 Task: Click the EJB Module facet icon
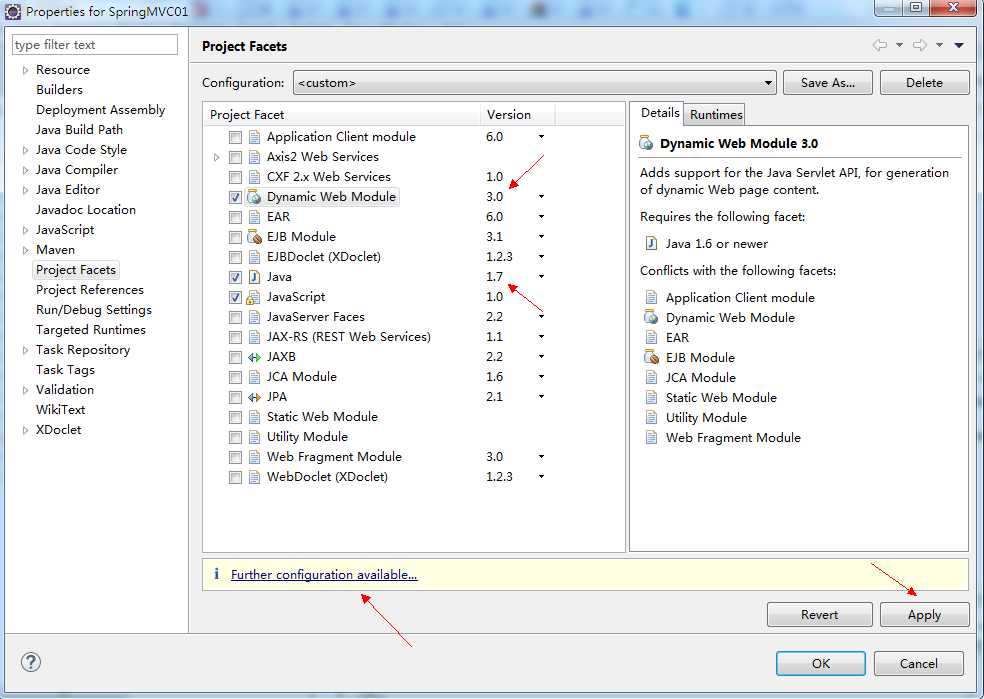click(x=254, y=237)
